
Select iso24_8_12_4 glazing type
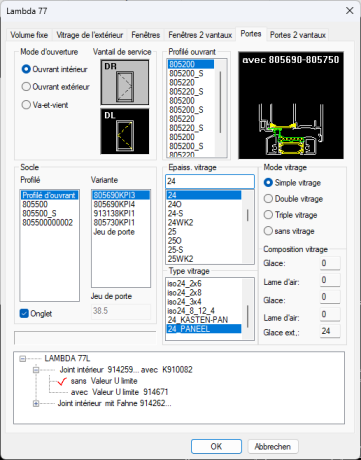click(x=191, y=311)
